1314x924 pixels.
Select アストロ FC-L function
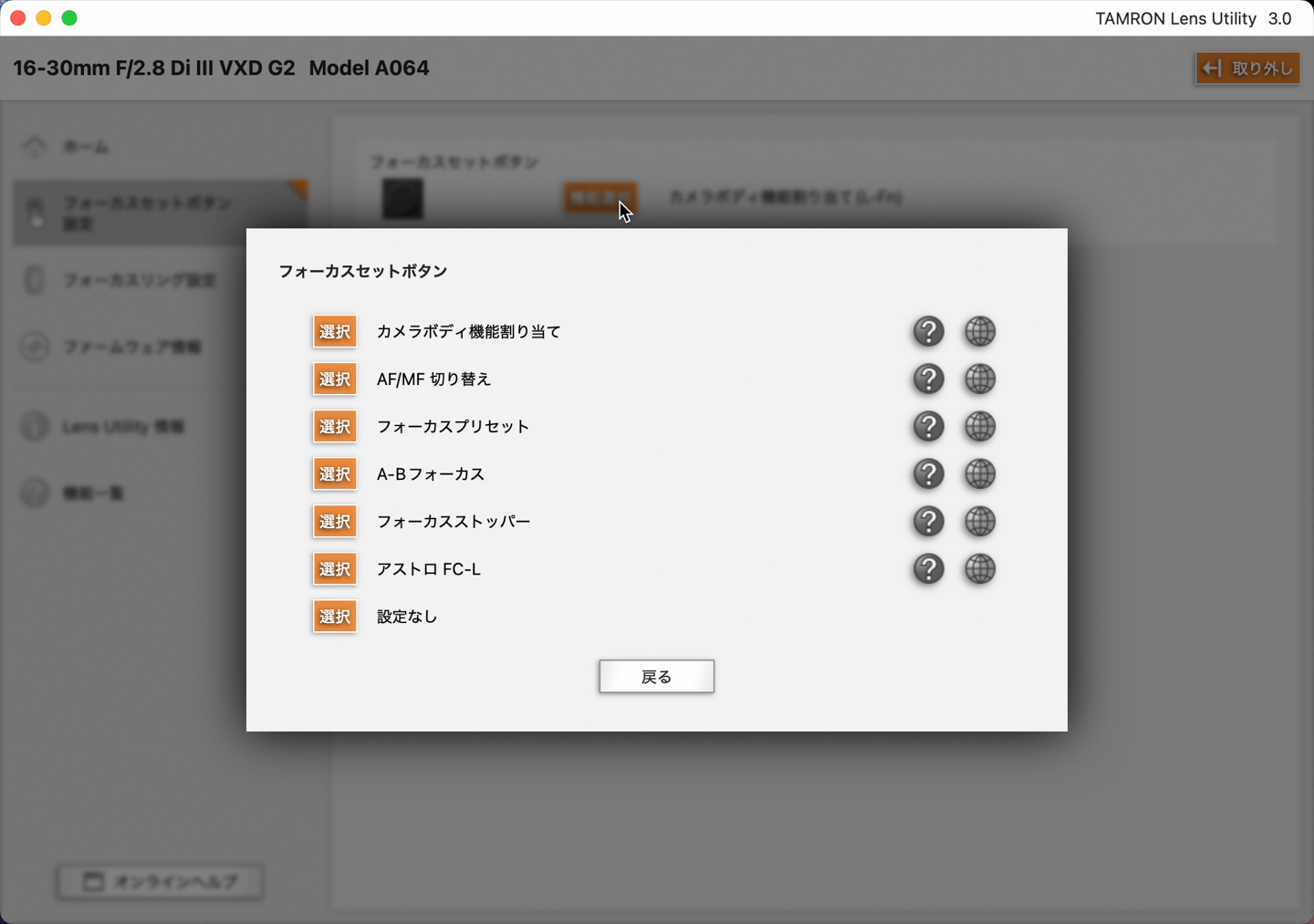(335, 568)
